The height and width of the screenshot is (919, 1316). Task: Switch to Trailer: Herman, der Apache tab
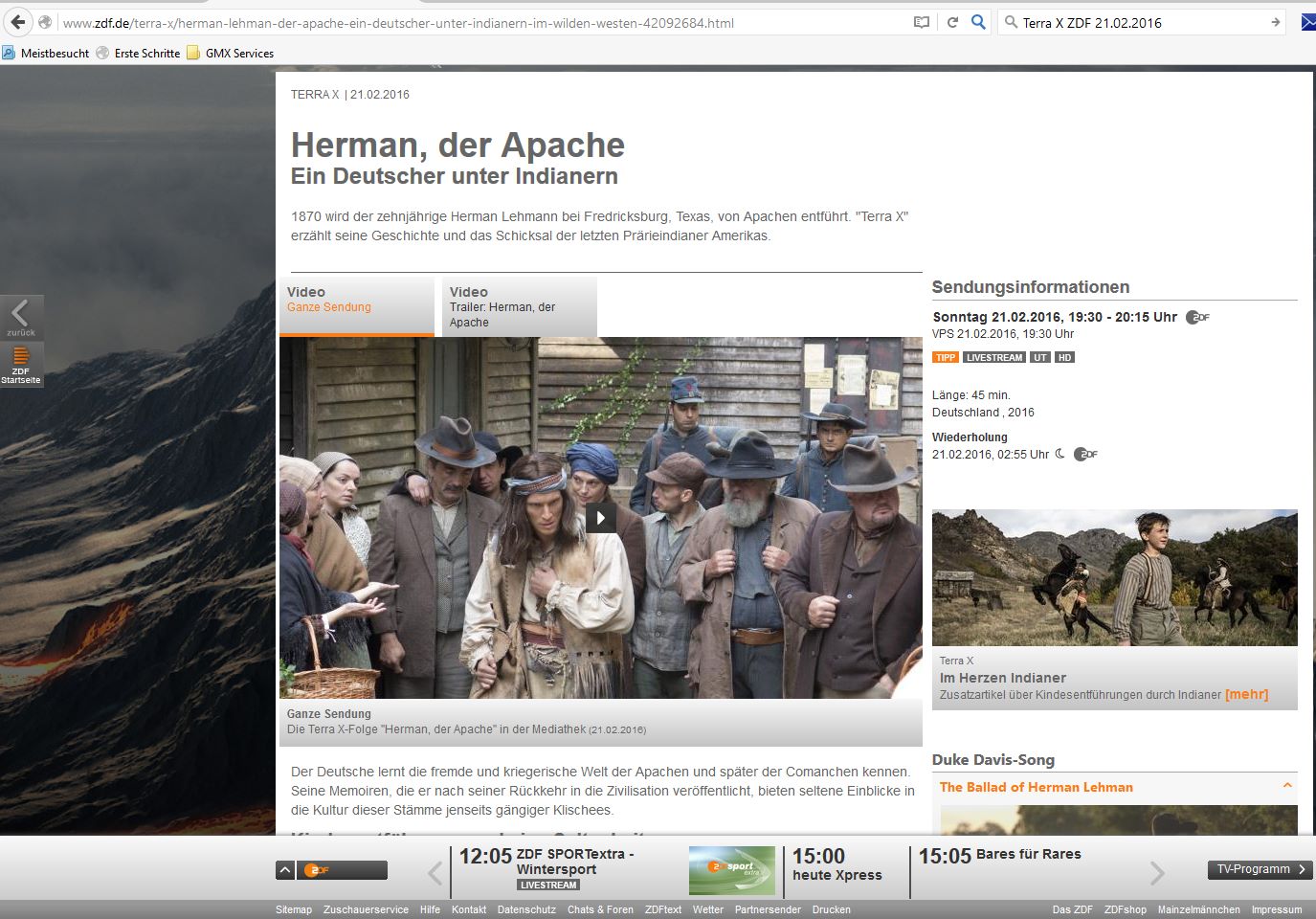point(519,306)
